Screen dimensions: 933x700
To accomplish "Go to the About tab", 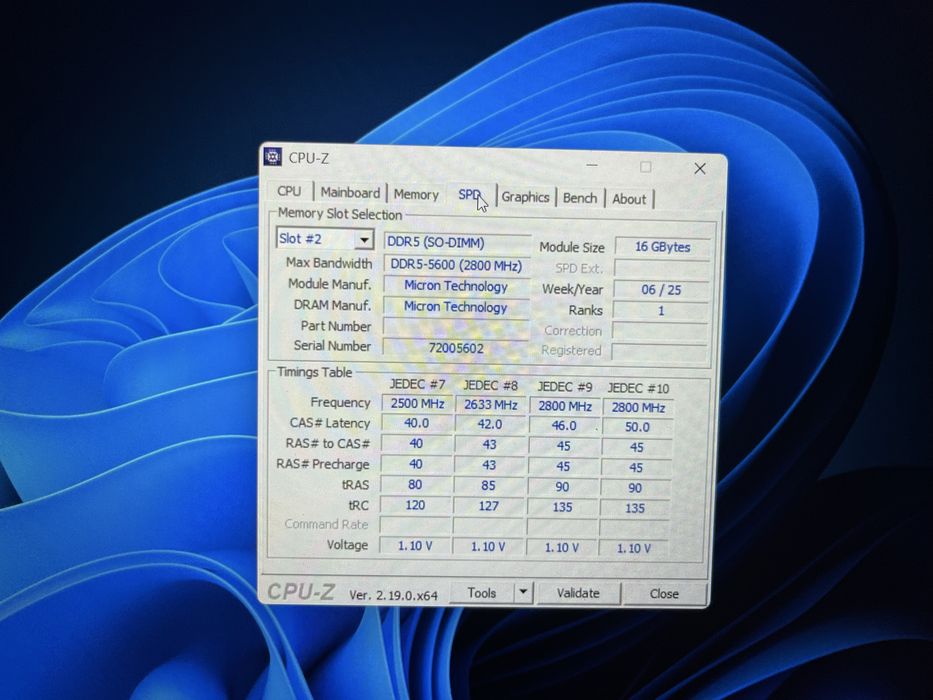I will click(629, 199).
